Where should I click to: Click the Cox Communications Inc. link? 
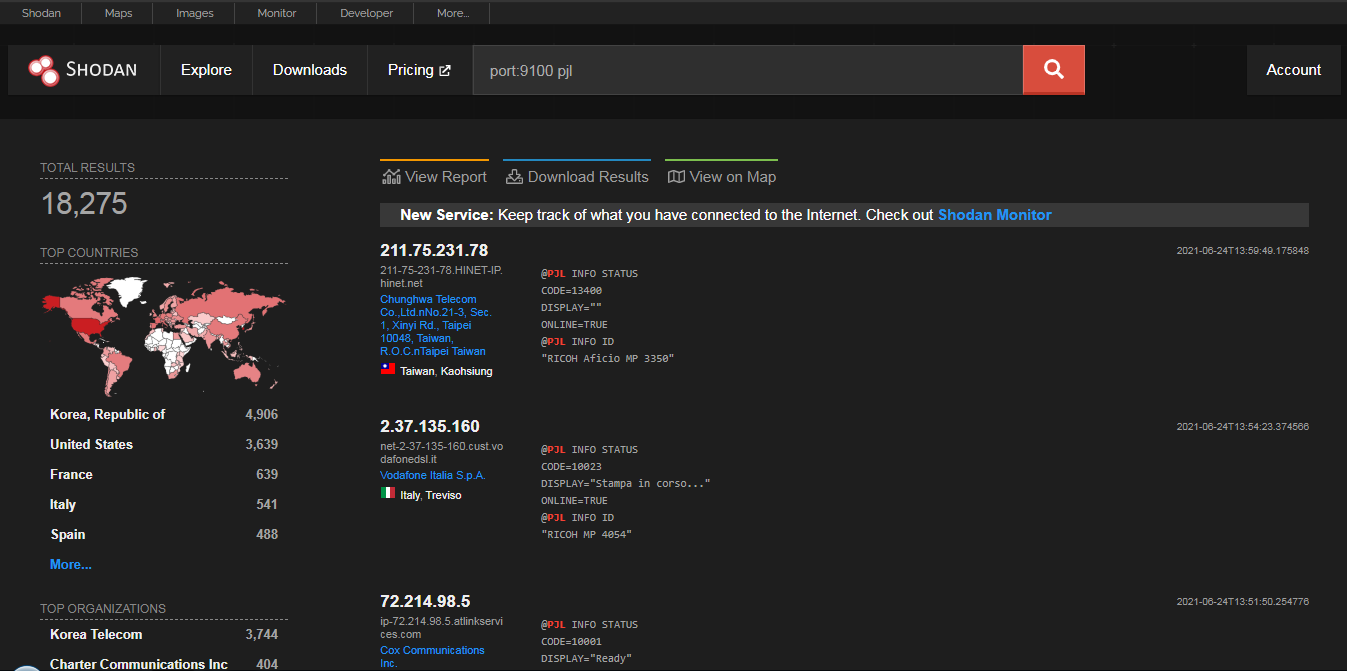(x=432, y=656)
